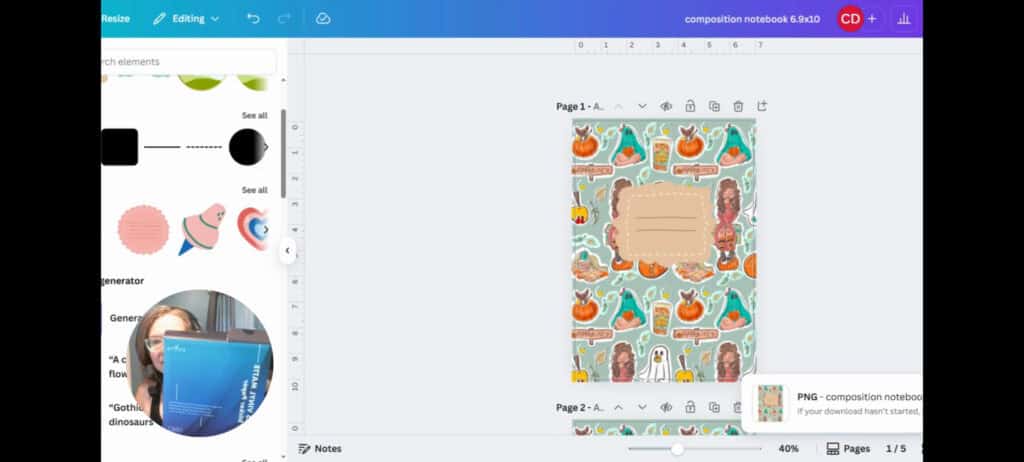This screenshot has width=1024, height=462.
Task: Delete Page 1 with the trash icon
Action: click(x=738, y=106)
